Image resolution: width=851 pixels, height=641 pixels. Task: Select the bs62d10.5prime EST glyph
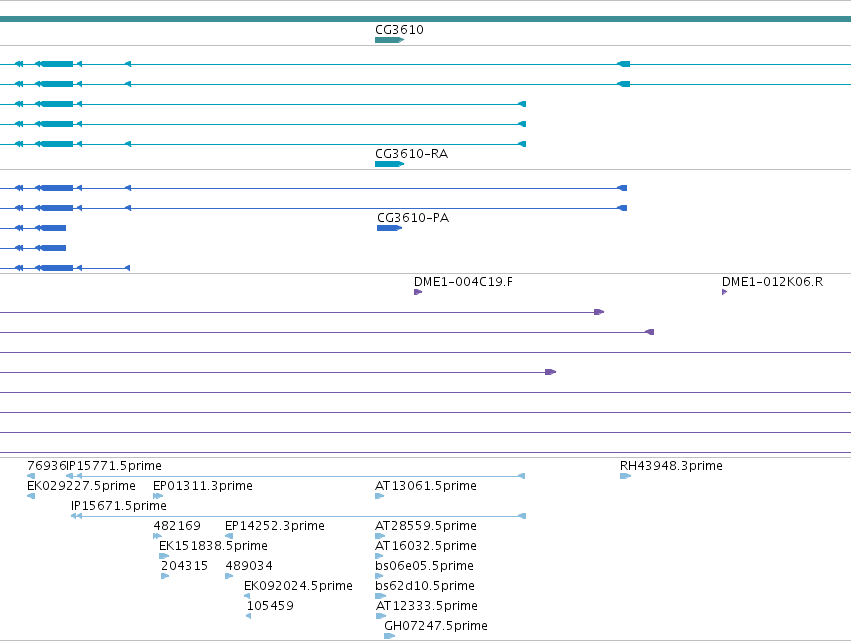[380, 596]
